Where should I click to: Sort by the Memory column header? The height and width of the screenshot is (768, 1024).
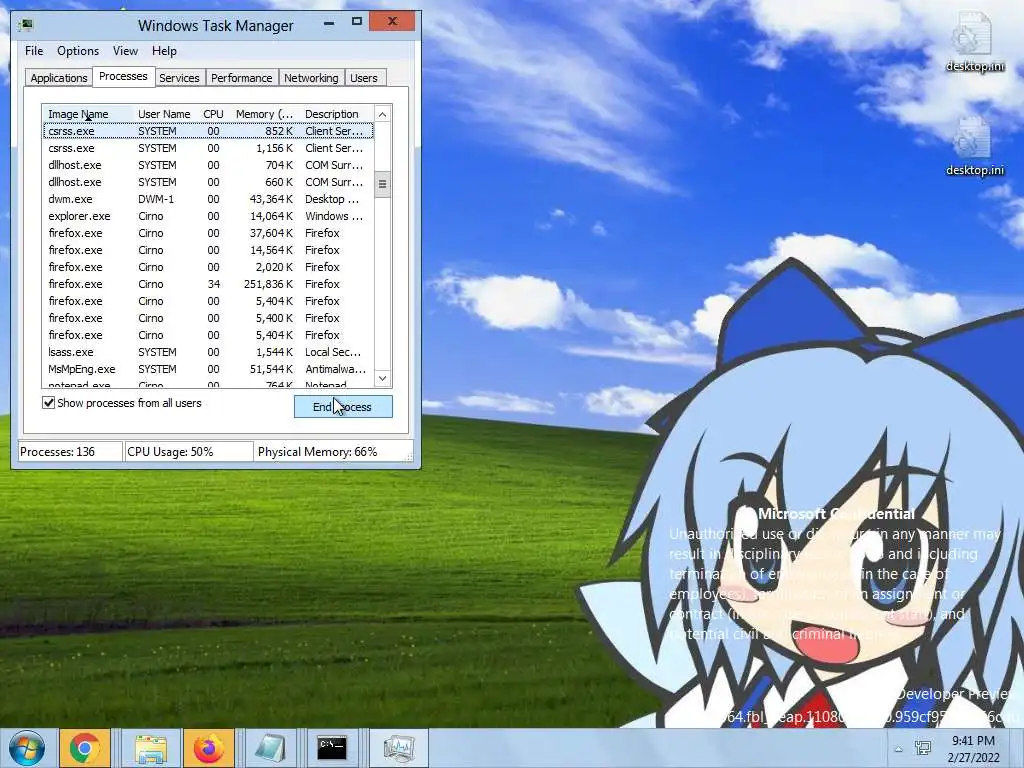point(264,114)
